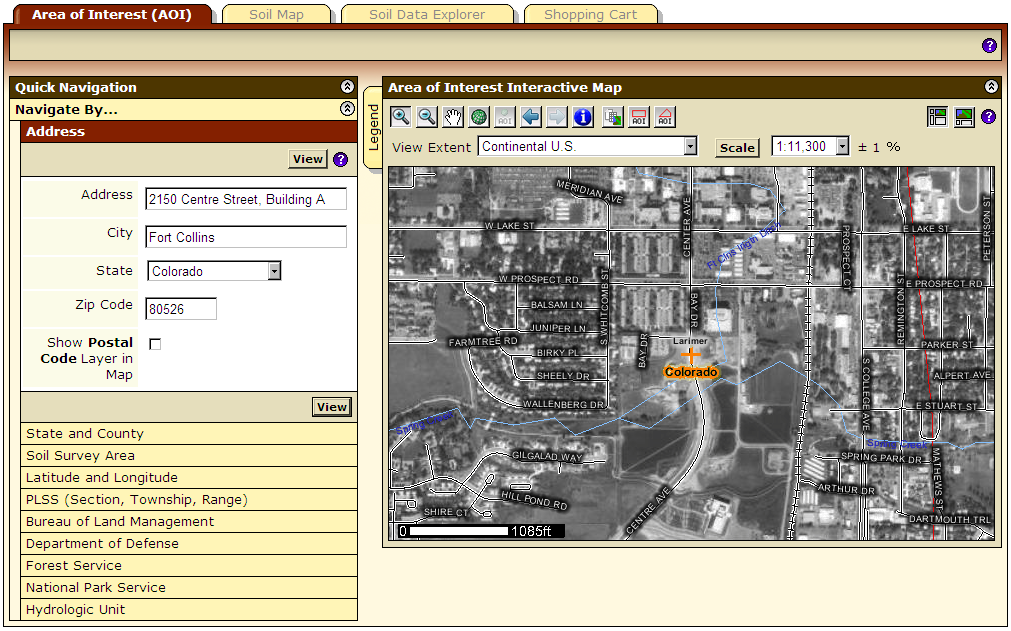Click the E STUART ST label on map
This screenshot has height=631, width=1011.
[946, 406]
